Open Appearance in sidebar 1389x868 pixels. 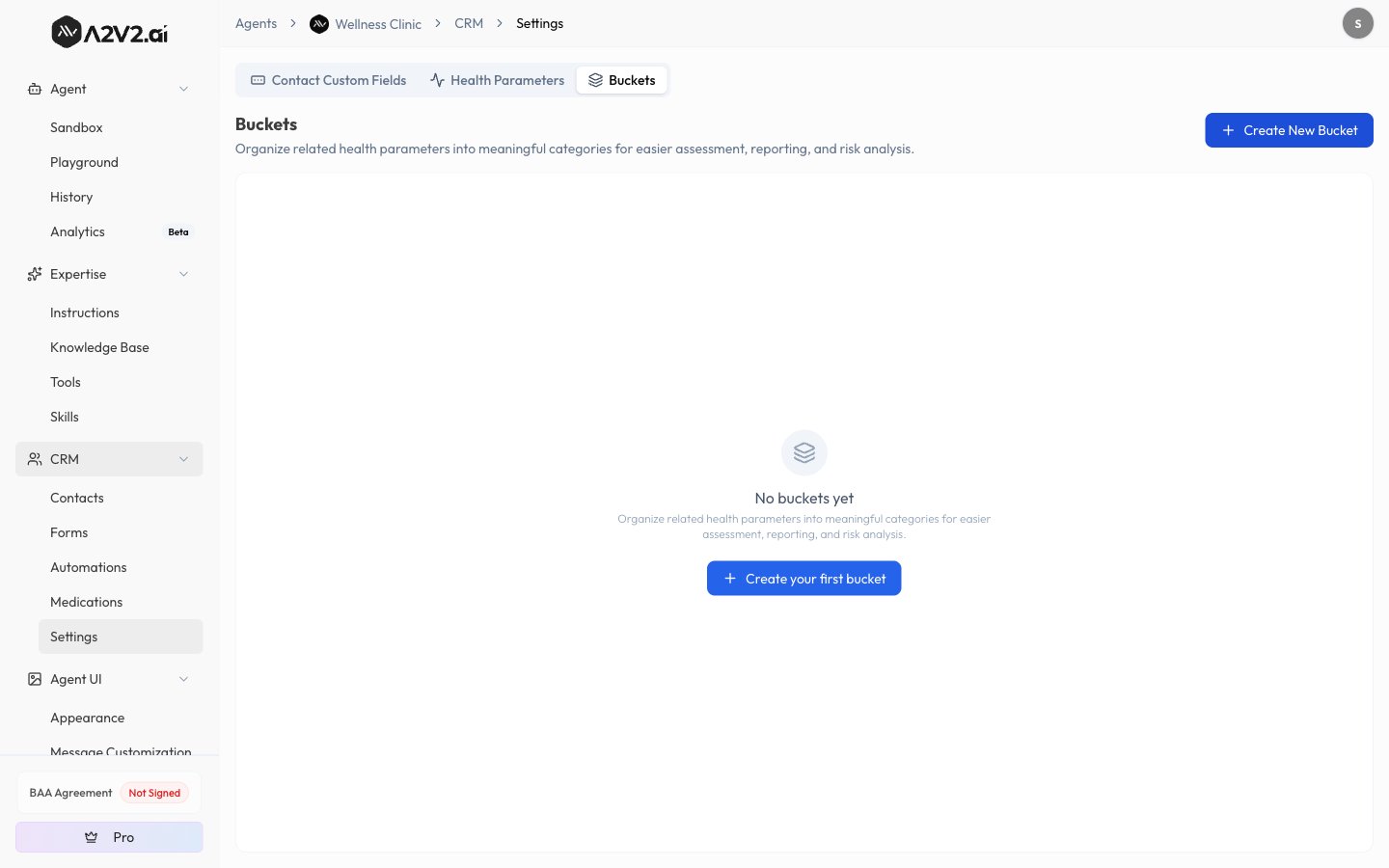coord(121,718)
